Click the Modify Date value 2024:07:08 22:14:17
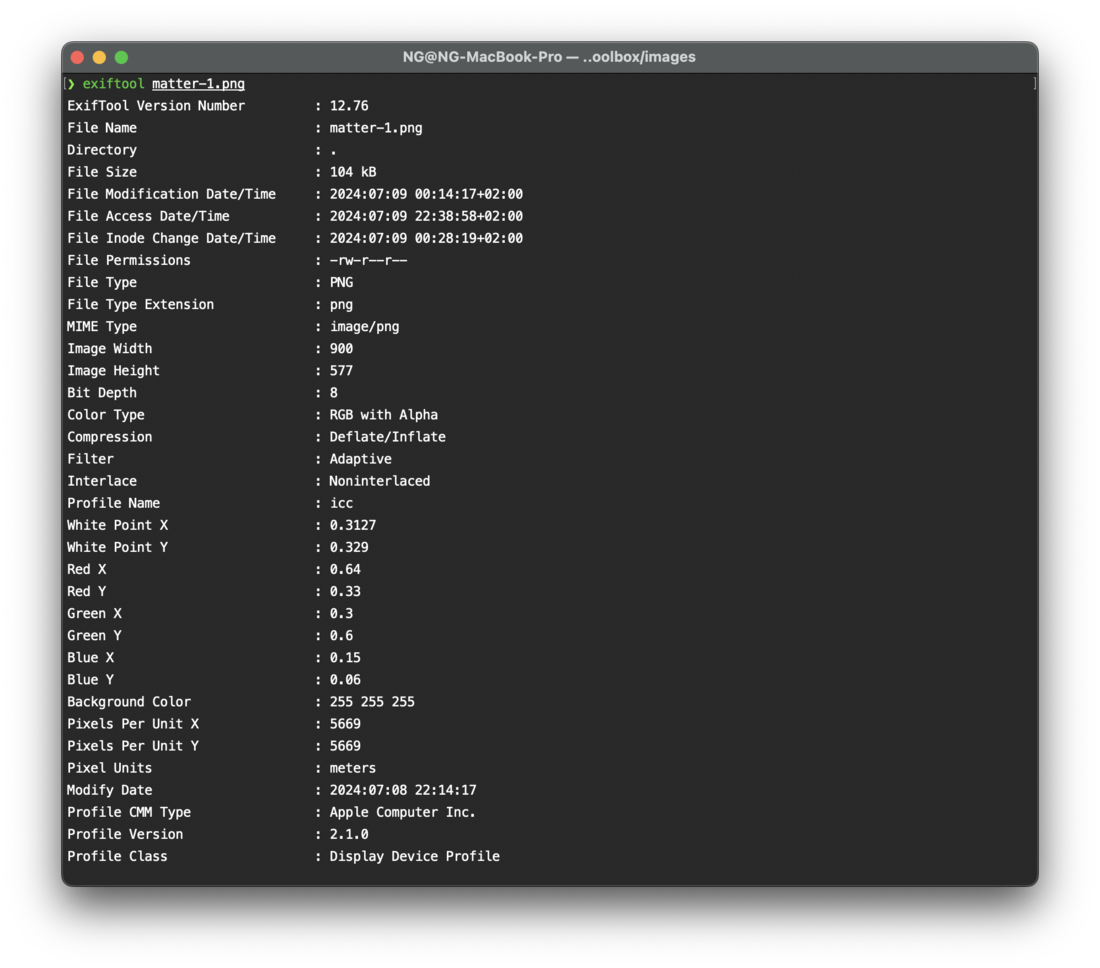 click(x=403, y=791)
